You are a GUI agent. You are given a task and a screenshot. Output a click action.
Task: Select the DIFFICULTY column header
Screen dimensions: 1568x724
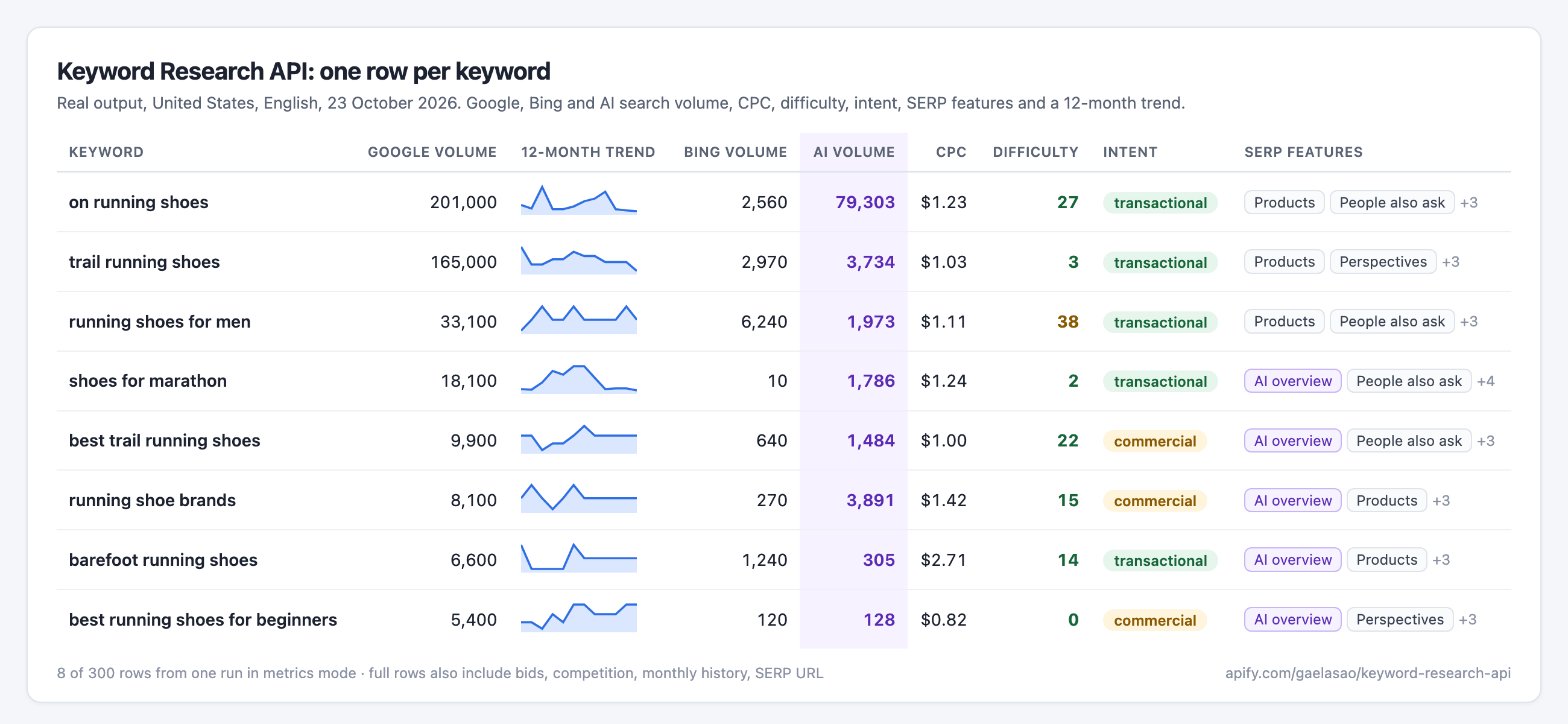1035,151
